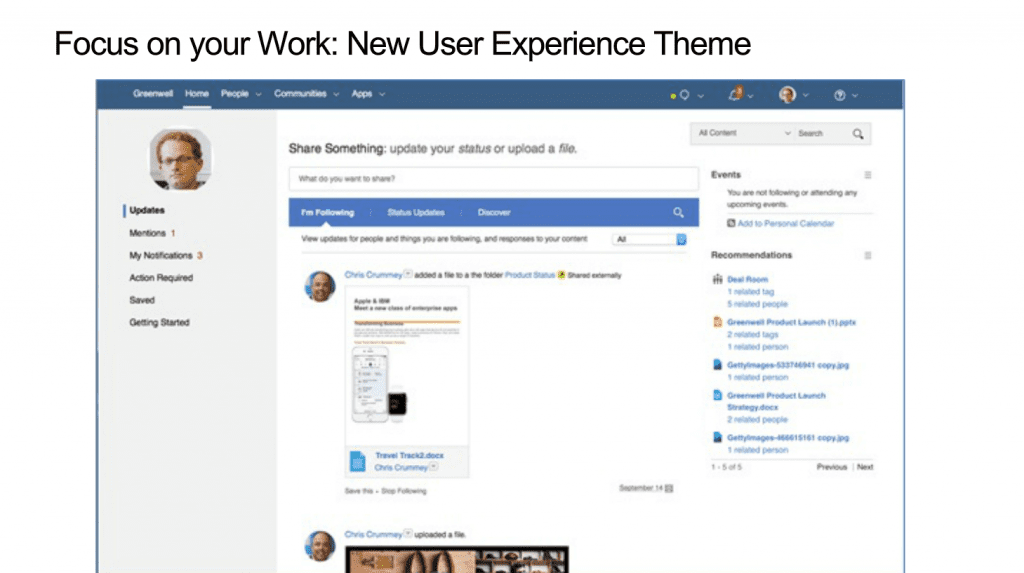This screenshot has width=1024, height=573.
Task: Switch to Discover tab
Action: 494,212
